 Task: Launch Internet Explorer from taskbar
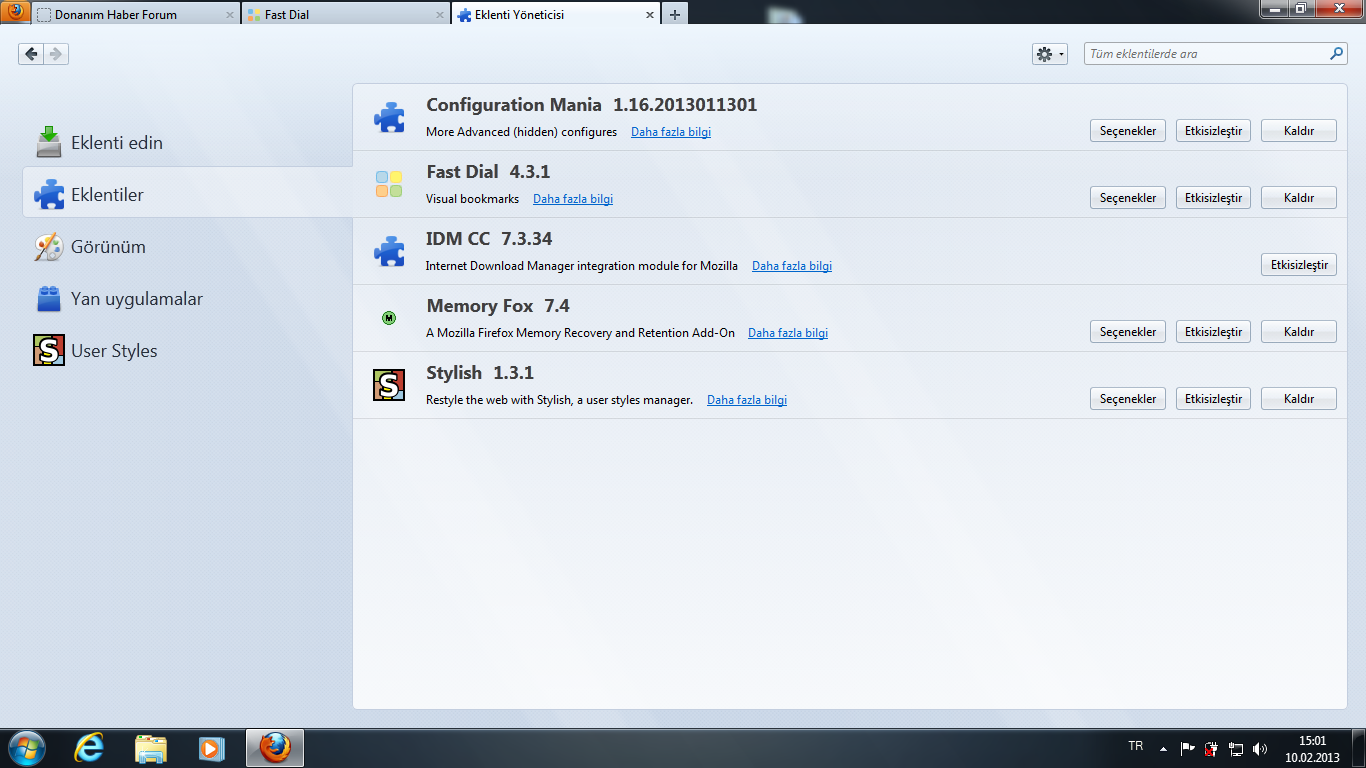(x=90, y=748)
